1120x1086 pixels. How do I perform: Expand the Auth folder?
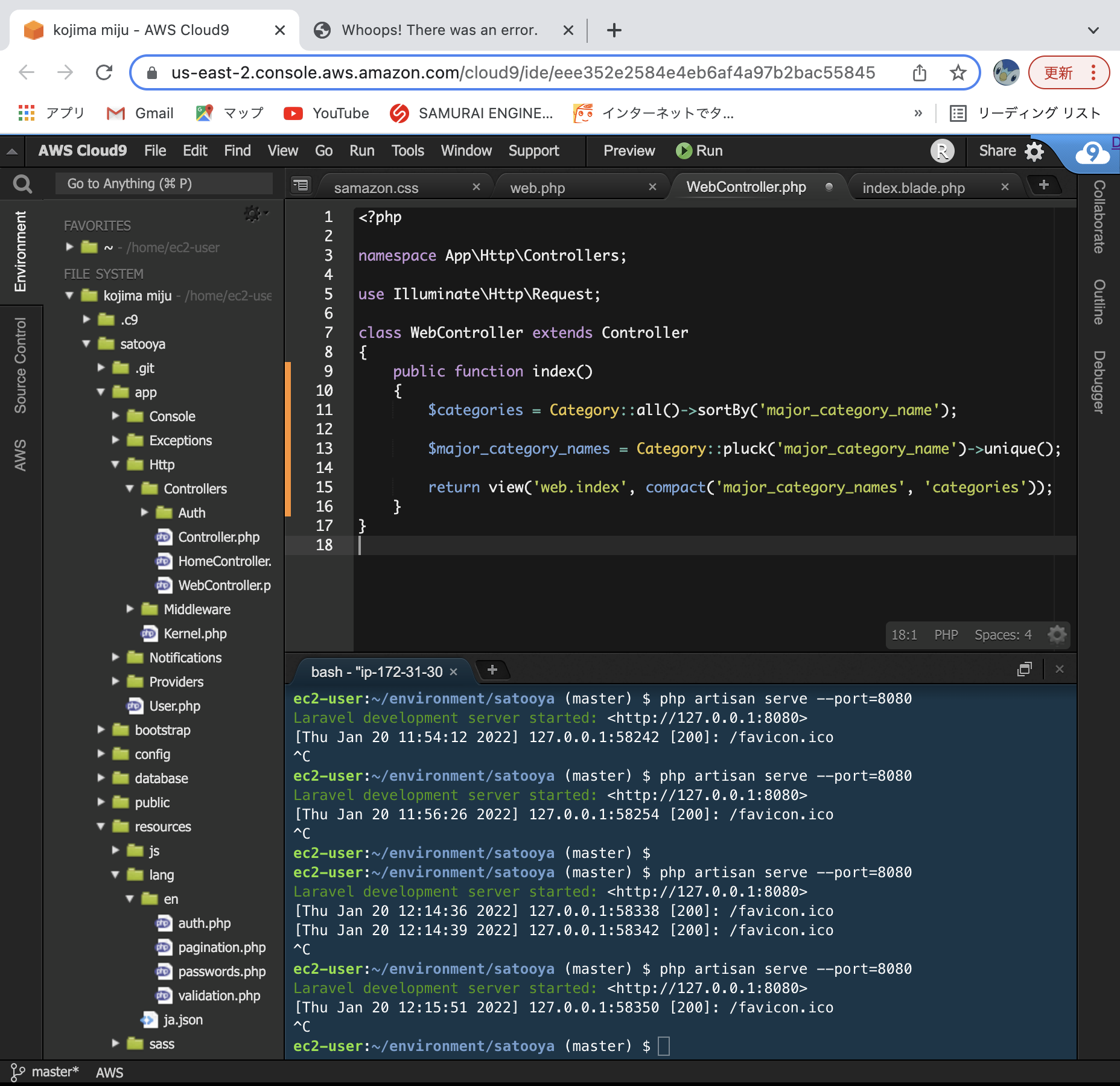click(x=144, y=512)
